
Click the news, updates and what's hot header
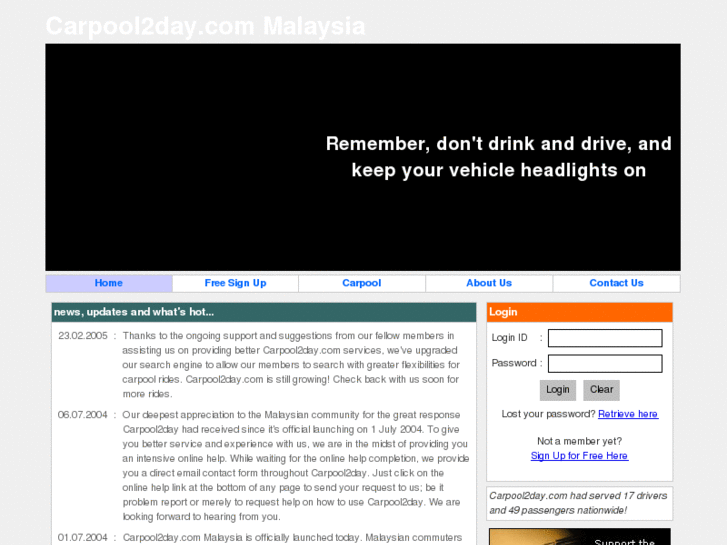point(264,312)
